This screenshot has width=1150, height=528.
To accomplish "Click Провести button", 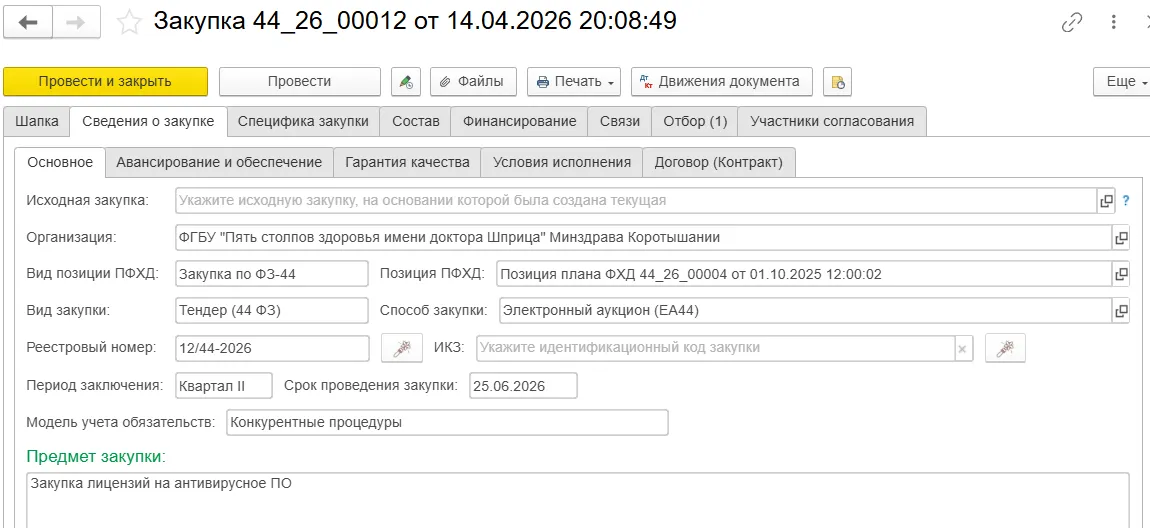I will pos(300,81).
